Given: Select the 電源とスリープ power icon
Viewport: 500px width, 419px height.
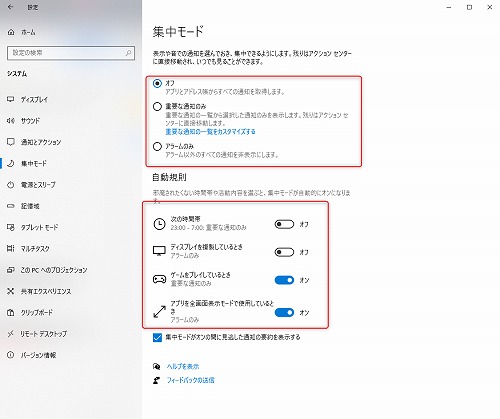Looking at the screenshot, I should click(11, 185).
